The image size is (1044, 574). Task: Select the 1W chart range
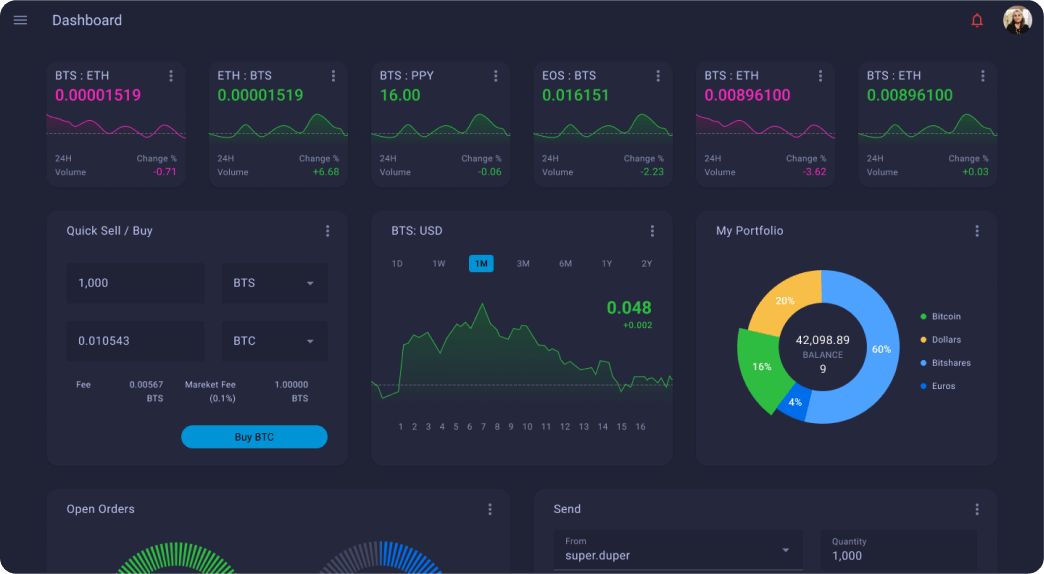point(439,264)
